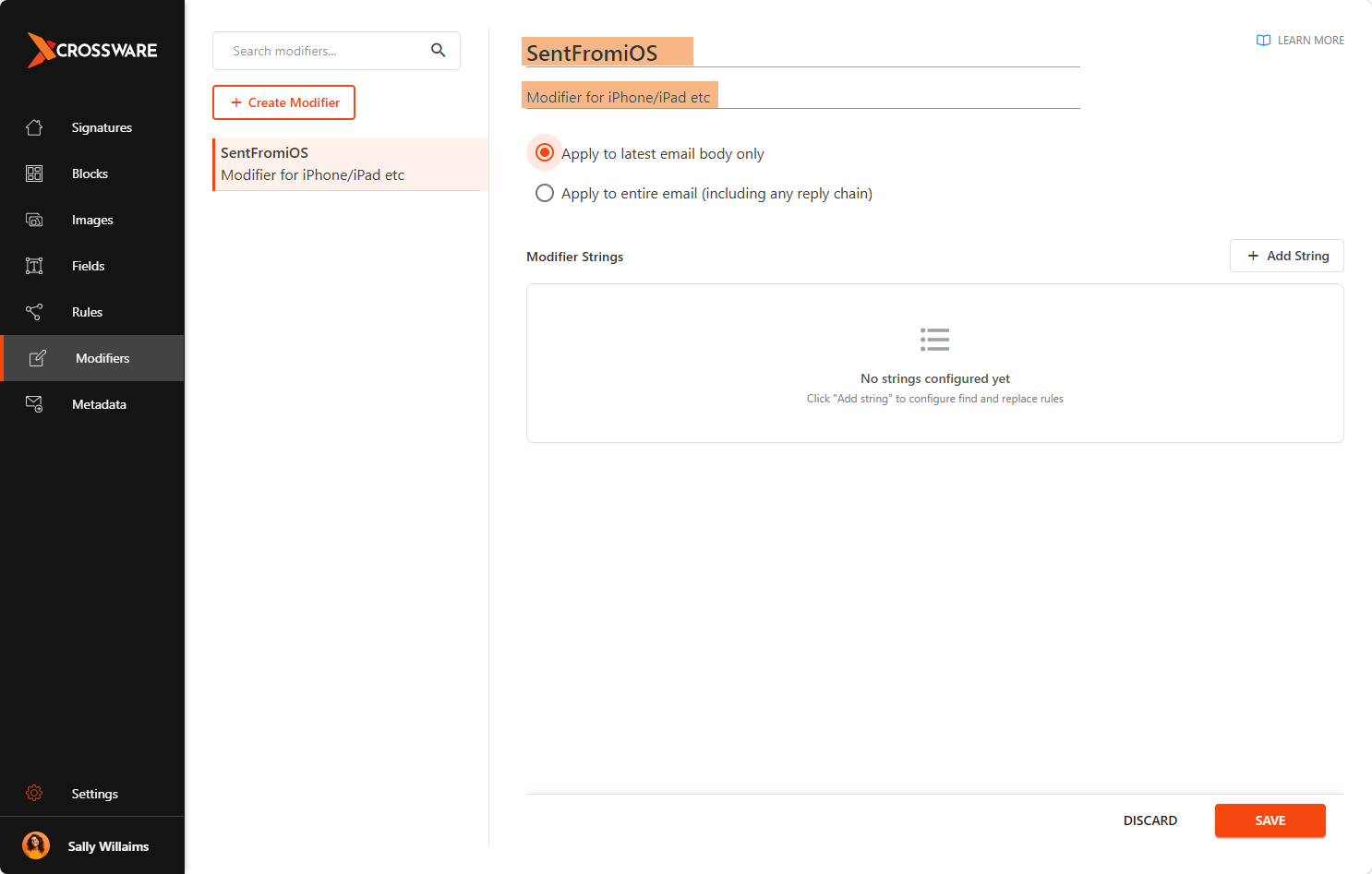Image resolution: width=1372 pixels, height=874 pixels.
Task: Open the Learn More link
Action: pyautogui.click(x=1300, y=41)
